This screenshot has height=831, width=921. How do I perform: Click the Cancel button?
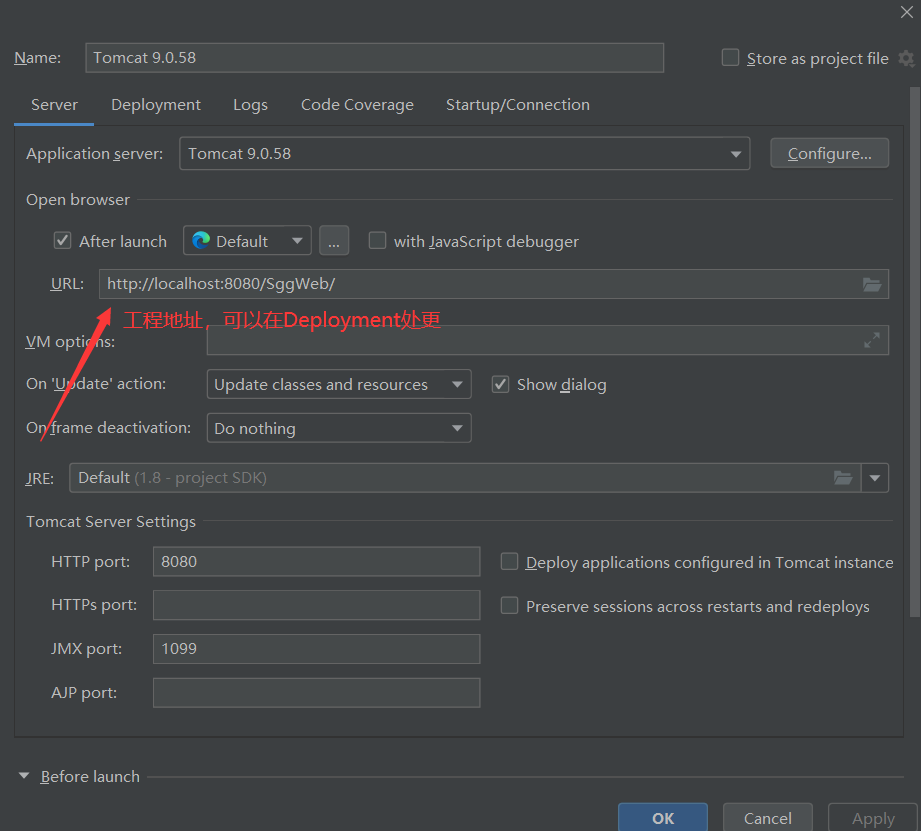pos(767,817)
